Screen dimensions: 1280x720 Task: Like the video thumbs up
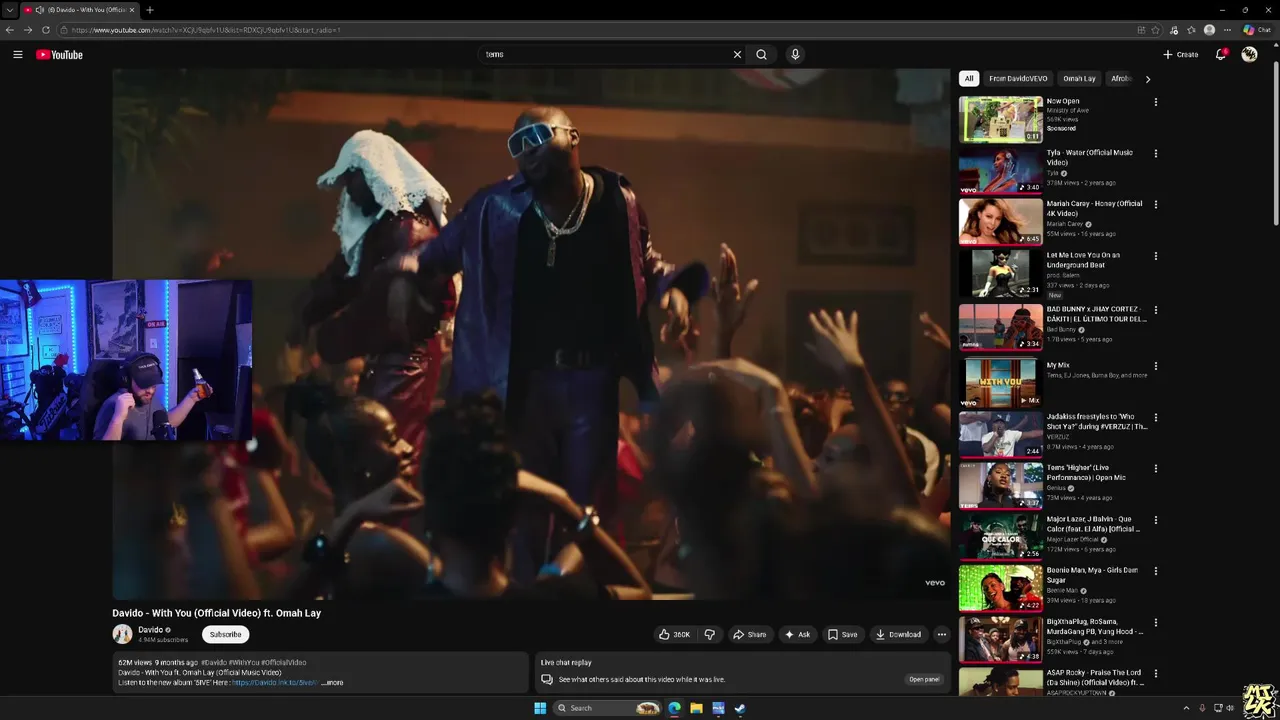[x=673, y=634]
